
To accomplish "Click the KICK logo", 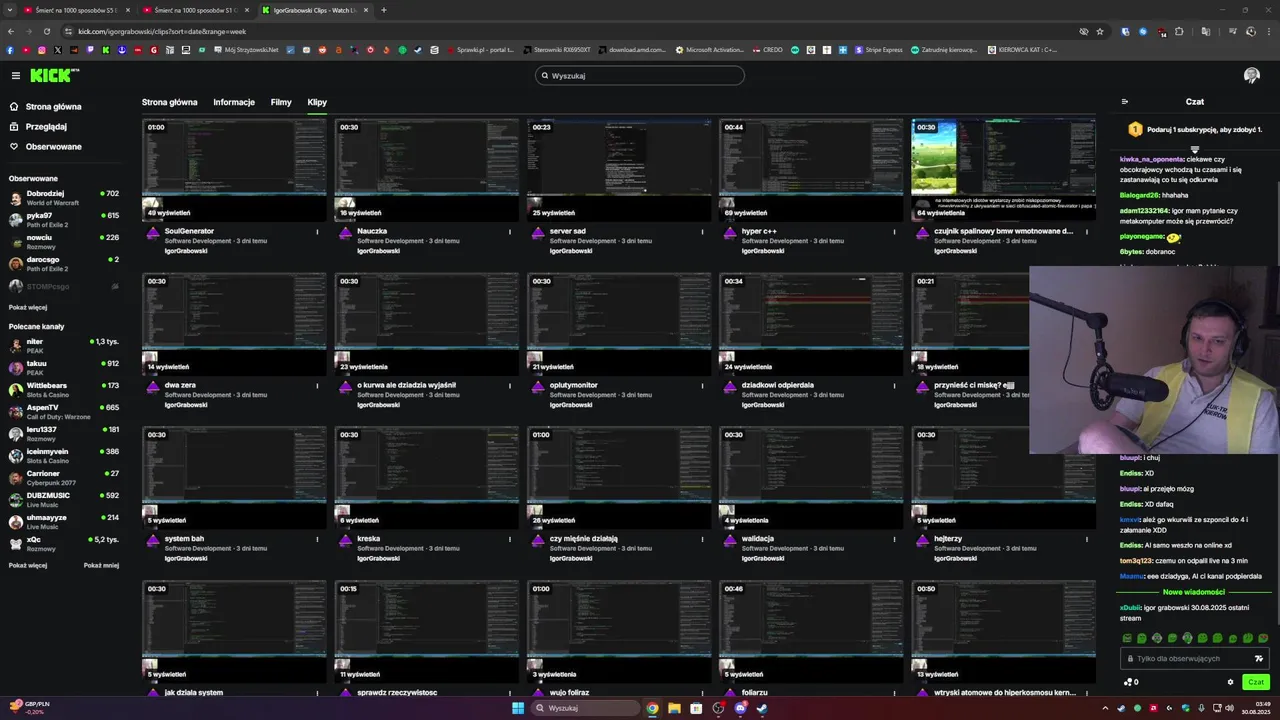I will [x=53, y=75].
